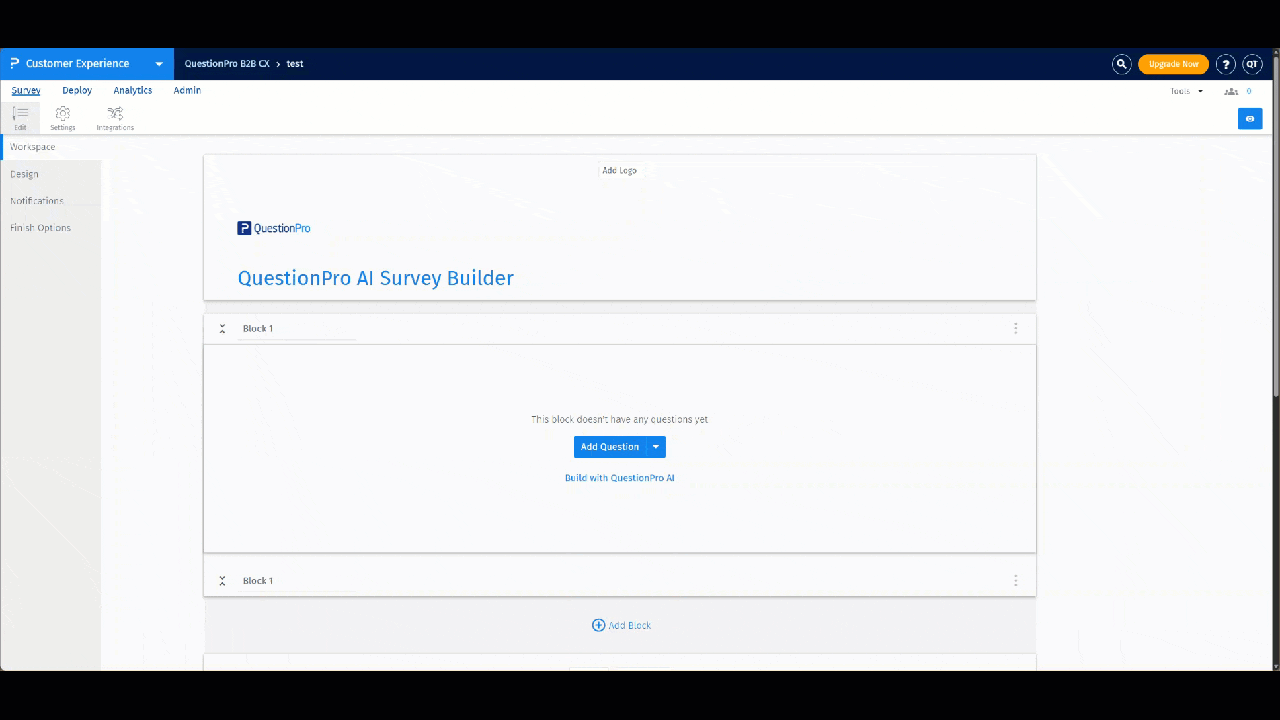The image size is (1280, 720).
Task: Open Add Question dropdown arrow
Action: pyautogui.click(x=655, y=446)
